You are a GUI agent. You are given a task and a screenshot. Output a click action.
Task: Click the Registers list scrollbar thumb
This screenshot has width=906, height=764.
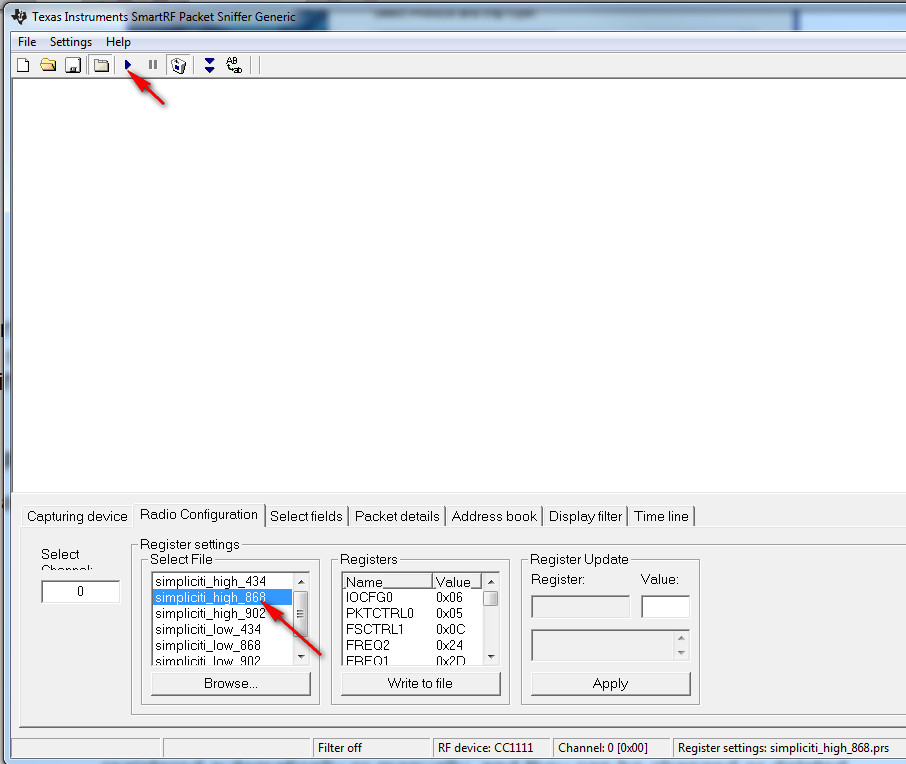click(491, 598)
